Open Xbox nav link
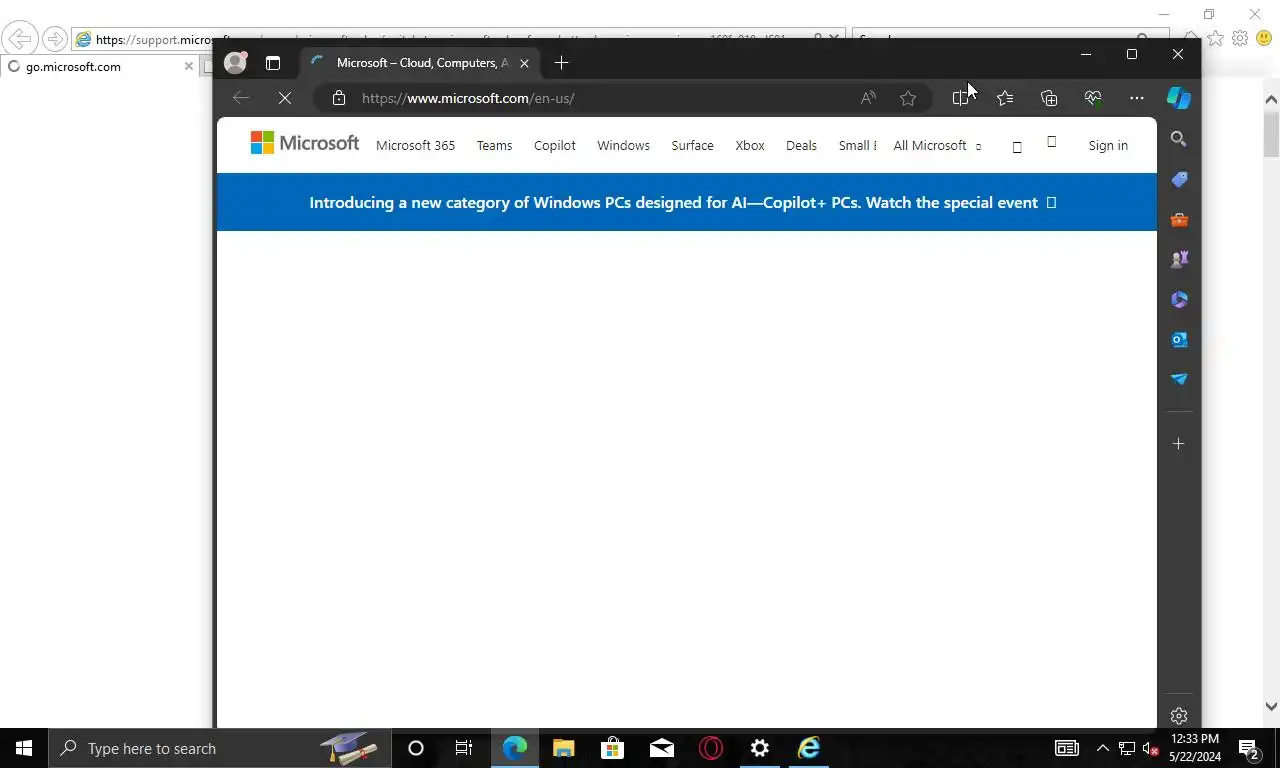Image resolution: width=1280 pixels, height=768 pixels. coord(750,145)
